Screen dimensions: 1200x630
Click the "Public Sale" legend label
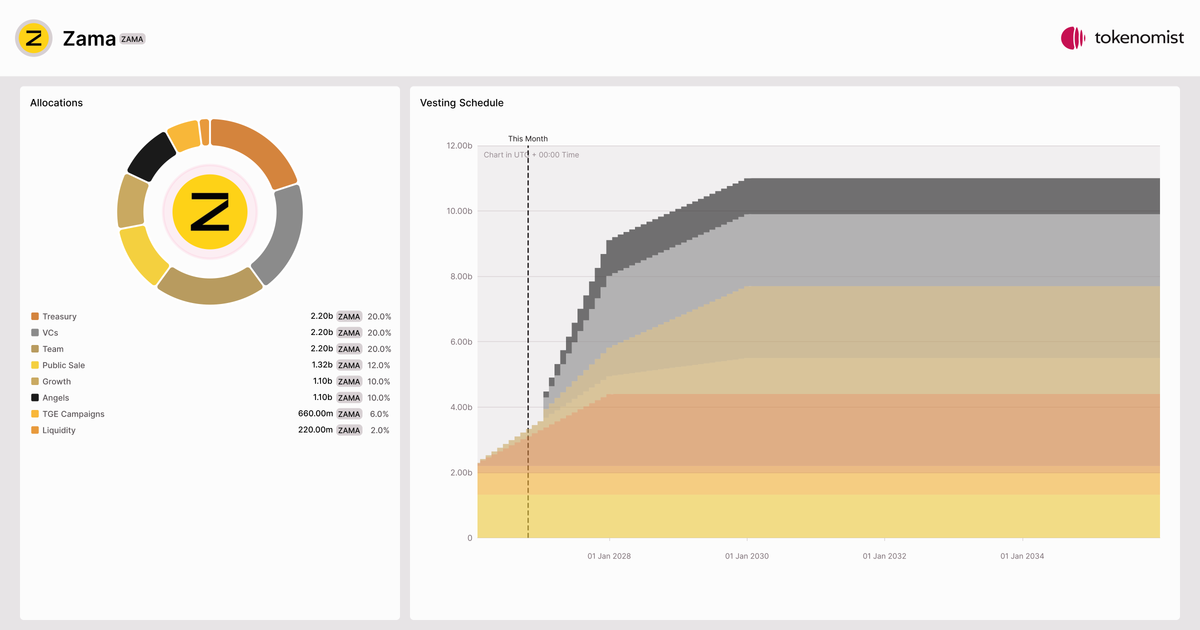click(64, 365)
